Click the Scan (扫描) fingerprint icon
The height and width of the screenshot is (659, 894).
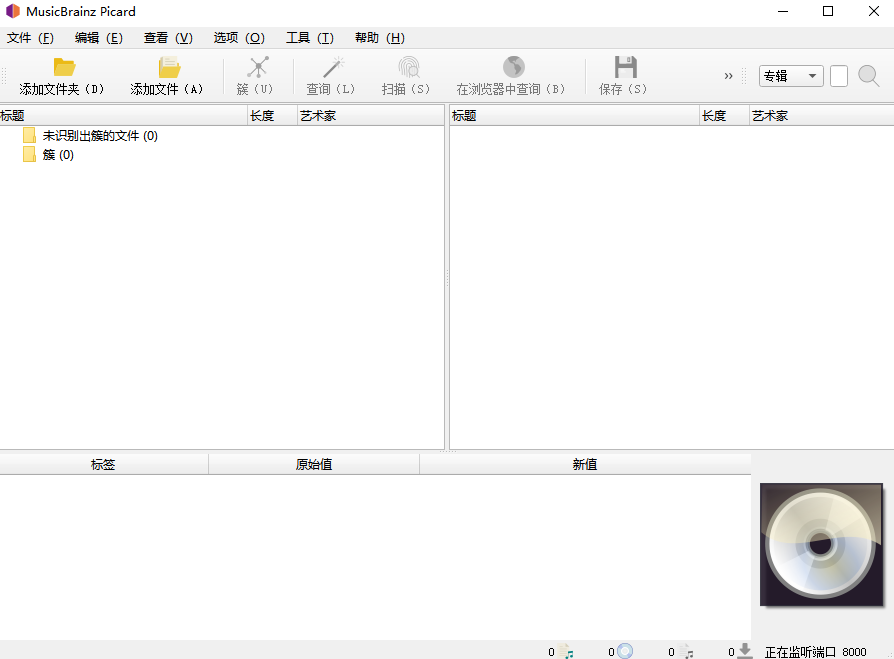click(409, 67)
